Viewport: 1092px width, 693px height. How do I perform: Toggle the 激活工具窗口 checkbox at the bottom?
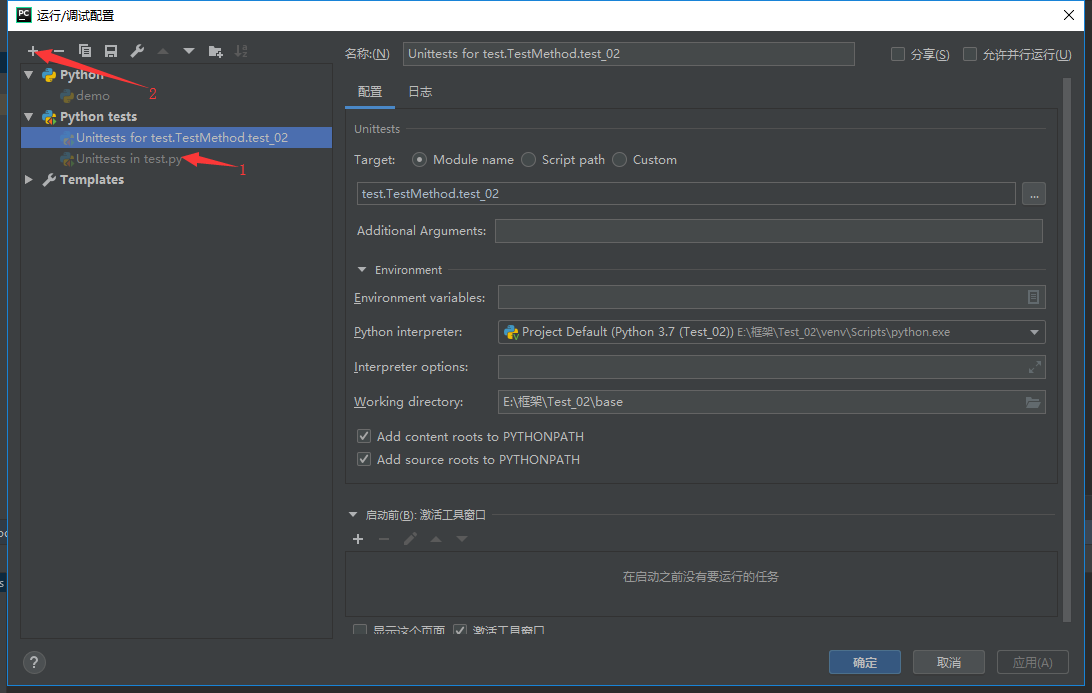click(x=460, y=630)
